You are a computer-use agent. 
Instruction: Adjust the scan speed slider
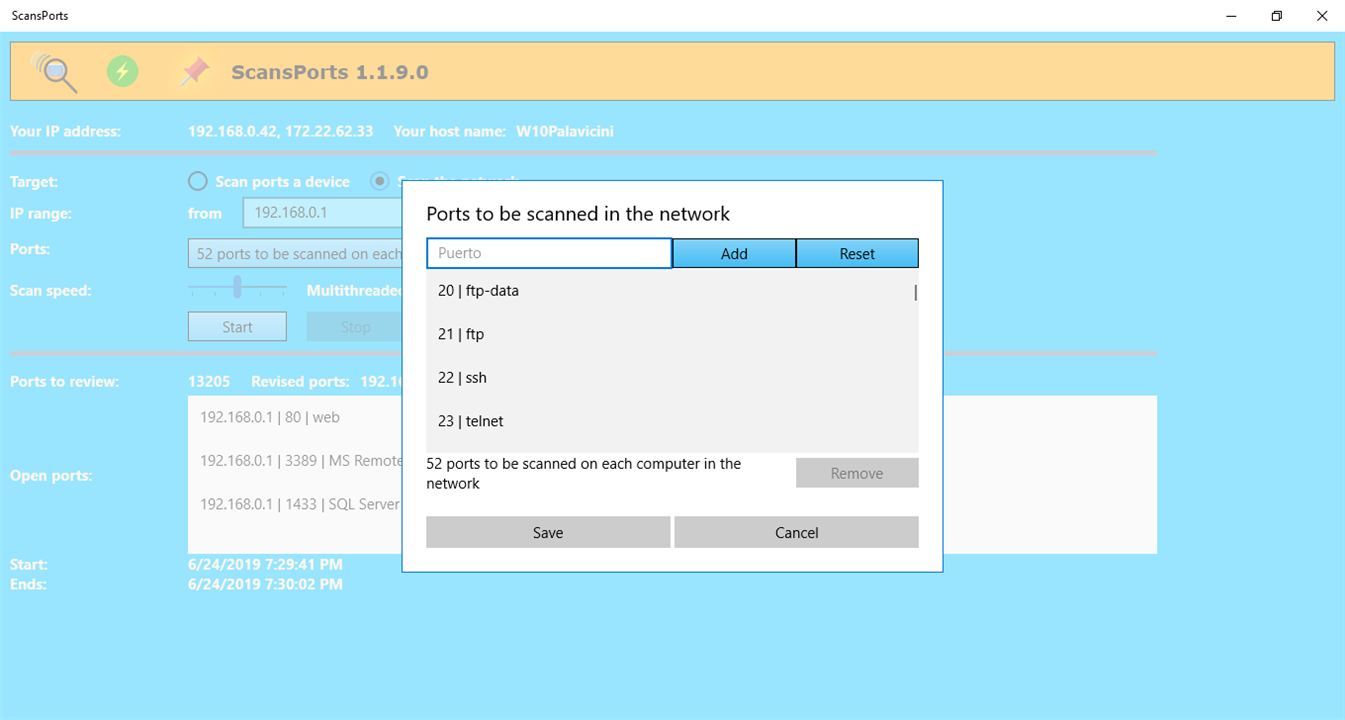point(237,289)
